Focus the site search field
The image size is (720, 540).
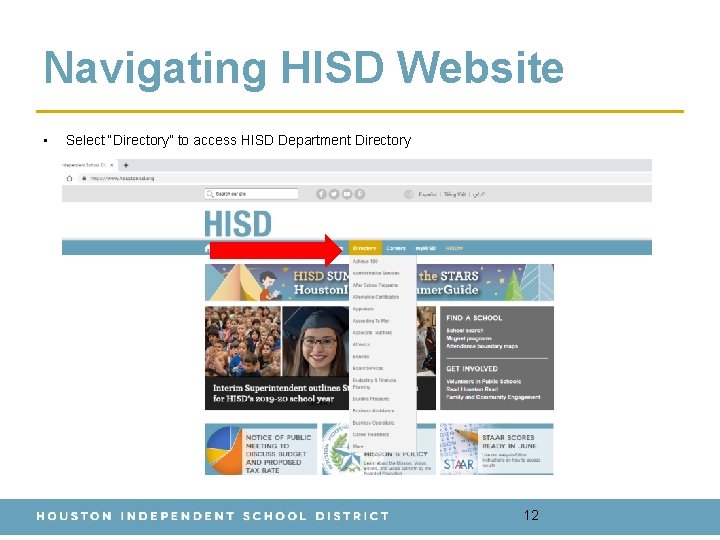click(252, 194)
